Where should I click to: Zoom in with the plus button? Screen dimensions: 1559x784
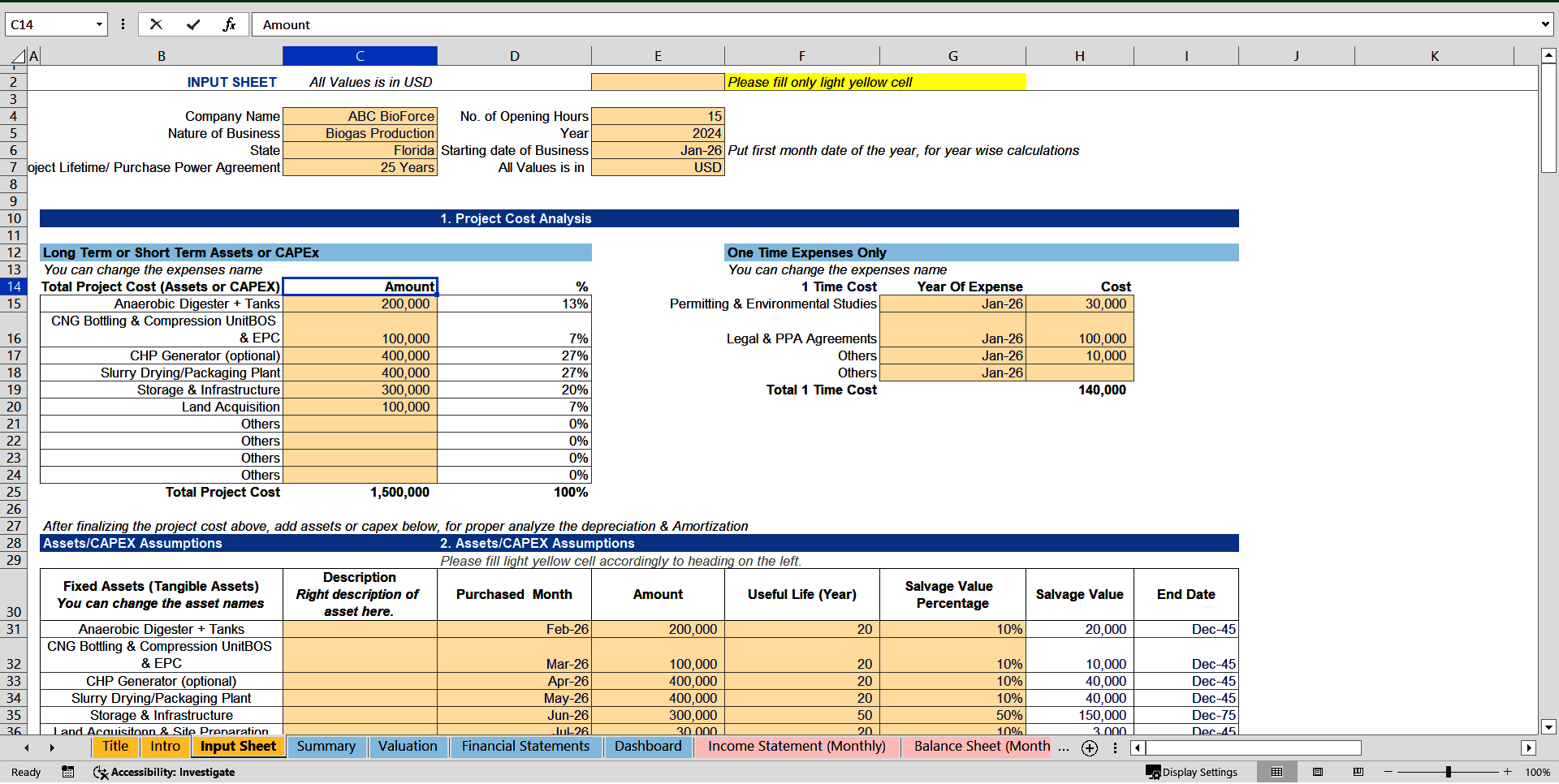click(x=1508, y=772)
